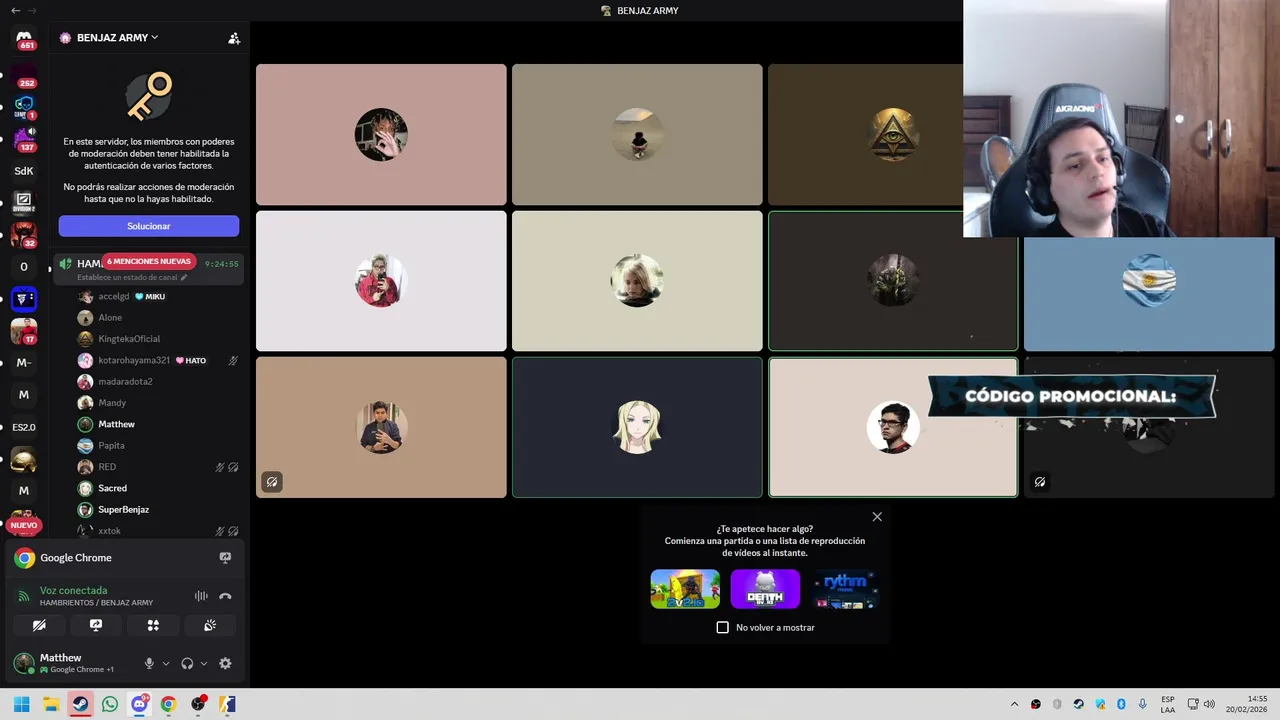
Task: Open the SdK server
Action: tap(24, 171)
